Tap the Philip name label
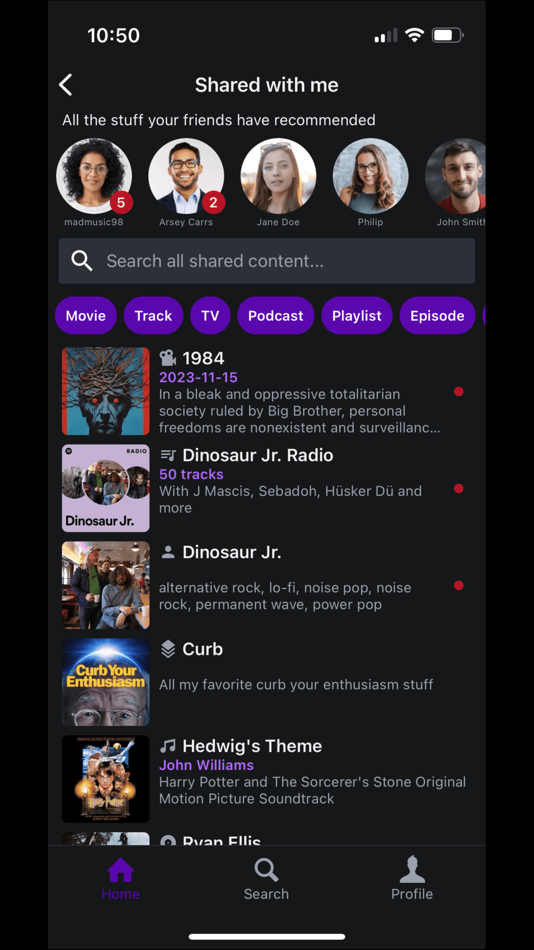The width and height of the screenshot is (534, 950). (370, 222)
